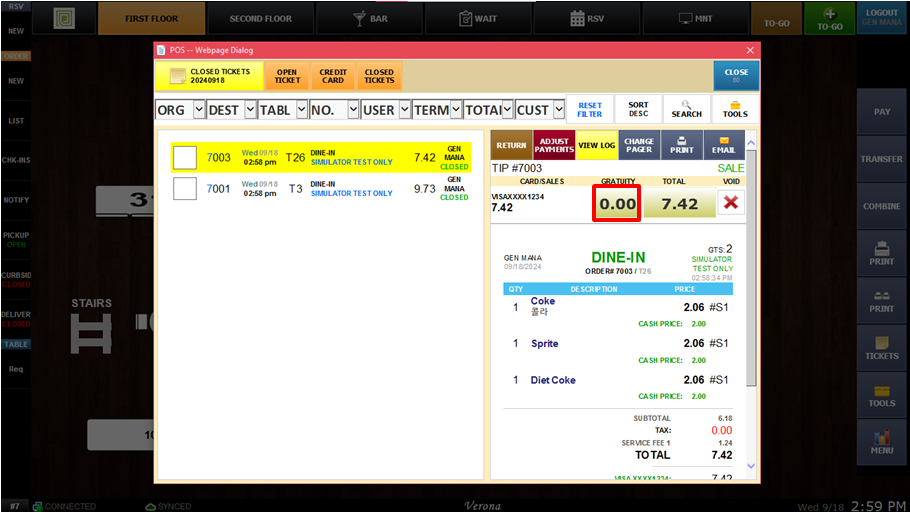This screenshot has height=512, width=910.
Task: Check the box for ticket 7003
Action: pos(185,157)
